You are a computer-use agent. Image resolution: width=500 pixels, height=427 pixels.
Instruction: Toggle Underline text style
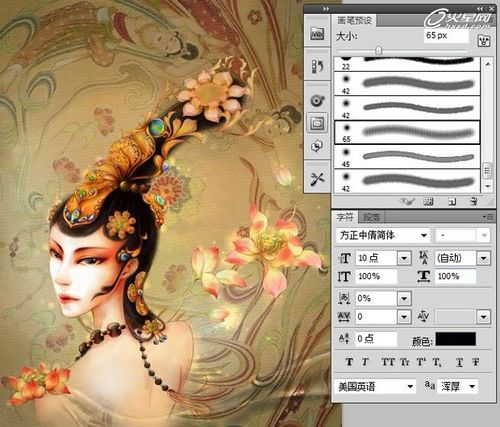tap(459, 362)
